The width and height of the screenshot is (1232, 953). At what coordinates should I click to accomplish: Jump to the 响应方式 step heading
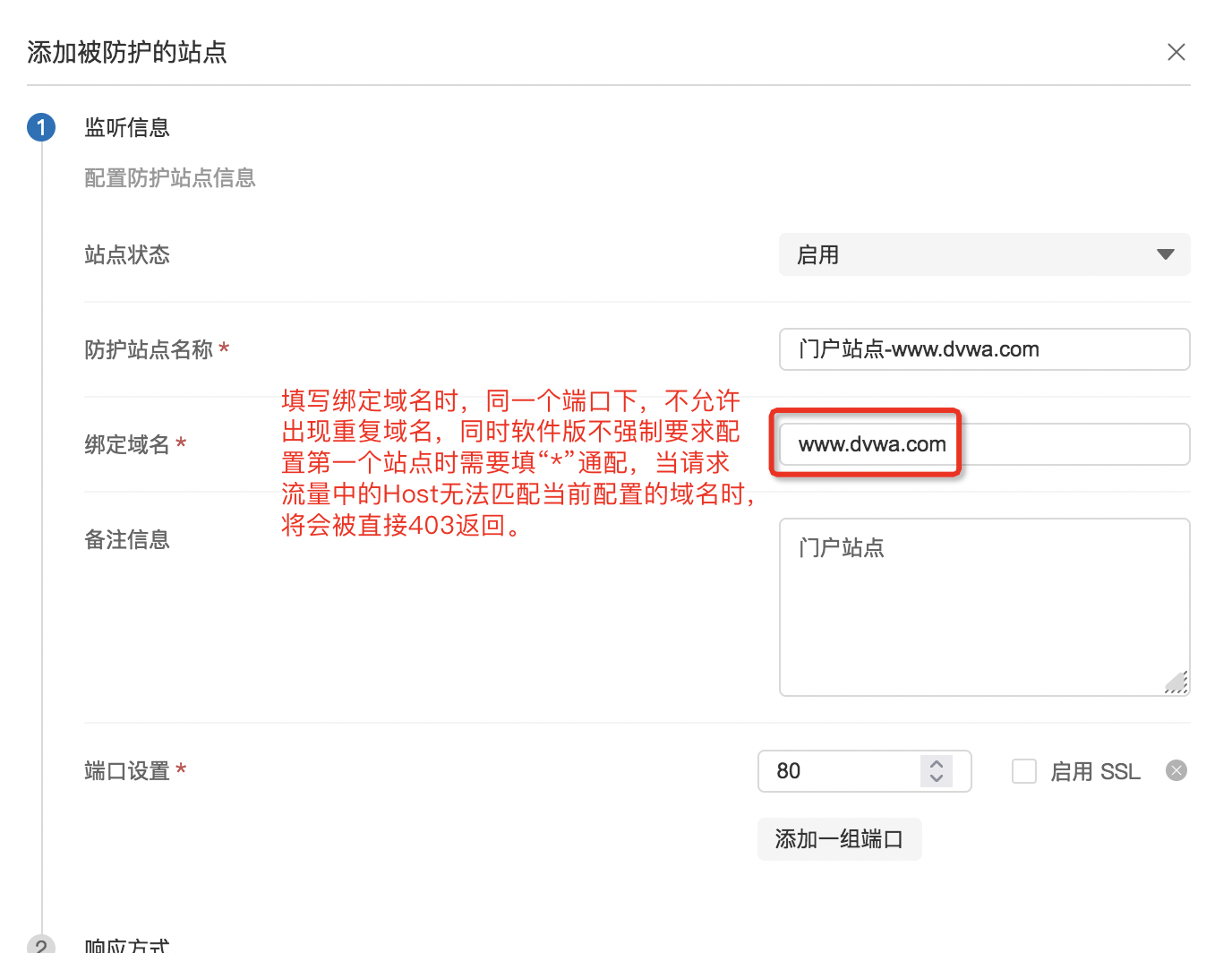point(127,945)
